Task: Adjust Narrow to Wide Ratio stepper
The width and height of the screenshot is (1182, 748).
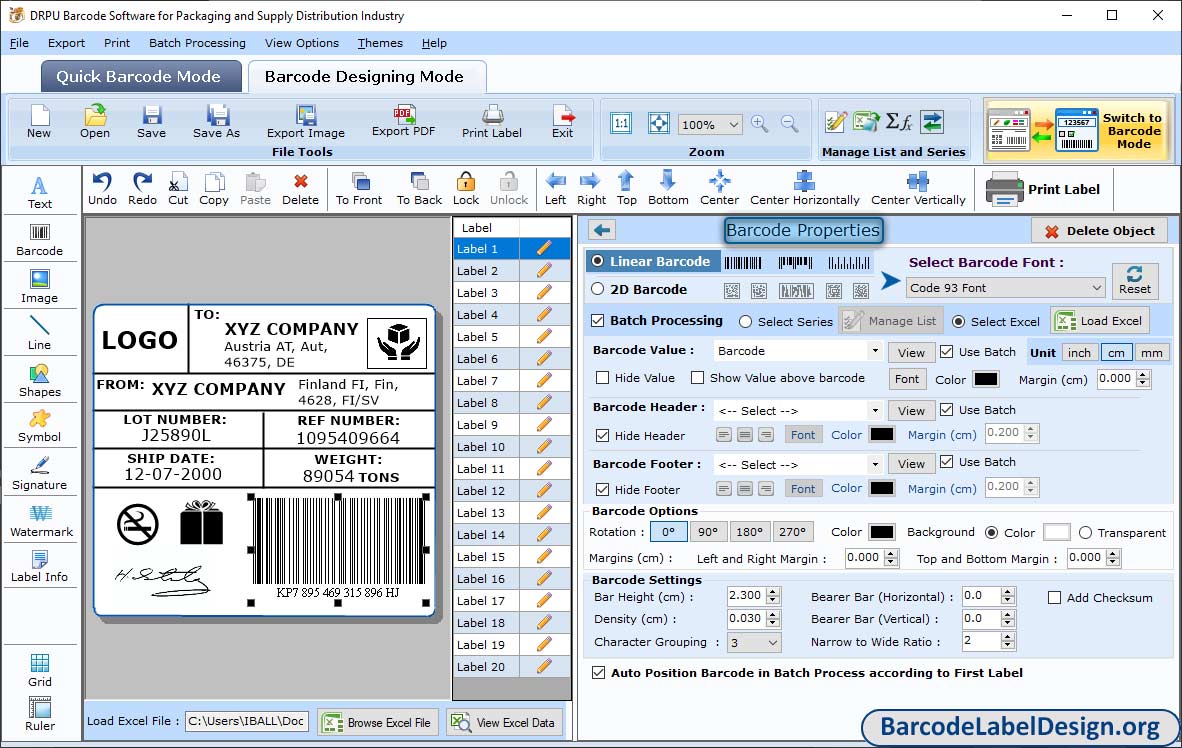Action: (x=1008, y=642)
